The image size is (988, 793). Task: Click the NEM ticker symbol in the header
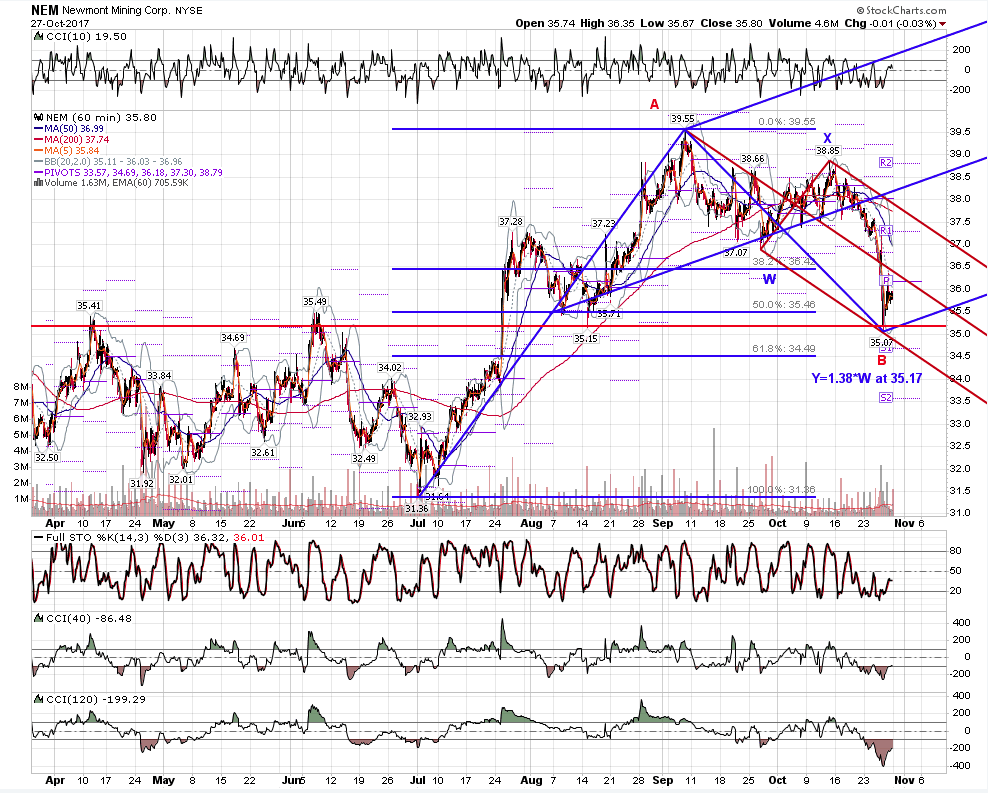[x=45, y=10]
